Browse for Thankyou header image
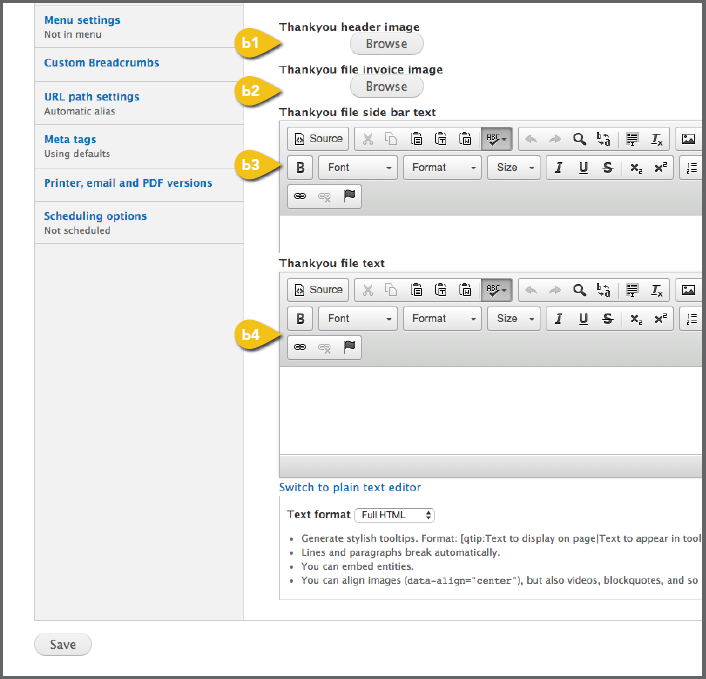This screenshot has width=706, height=679. (x=387, y=44)
